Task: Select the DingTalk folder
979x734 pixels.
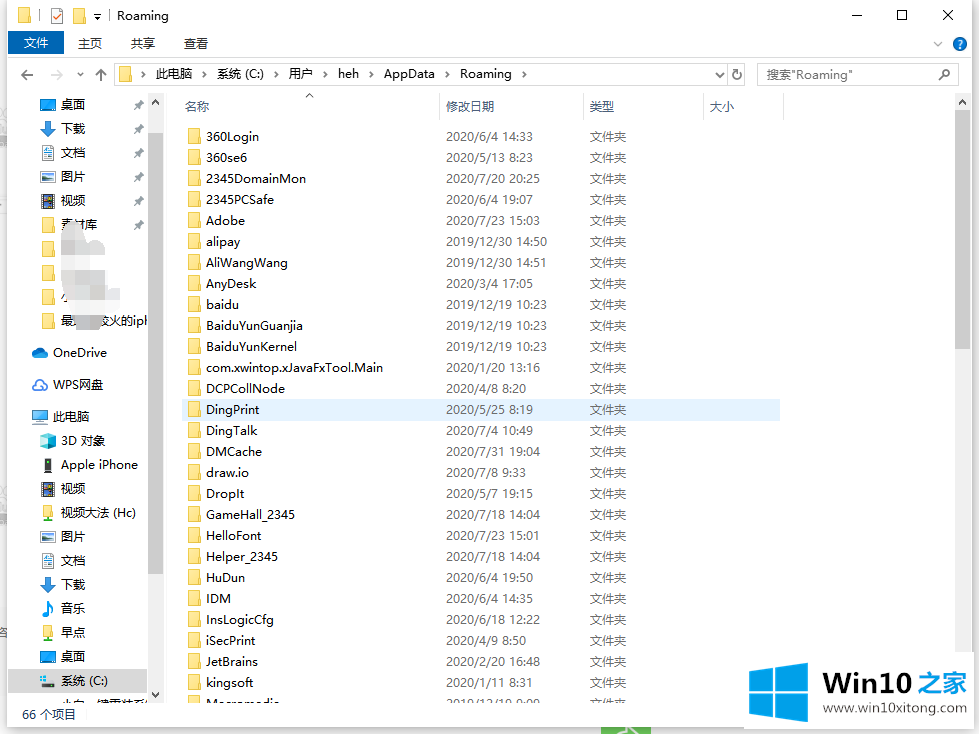Action: pyautogui.click(x=231, y=431)
